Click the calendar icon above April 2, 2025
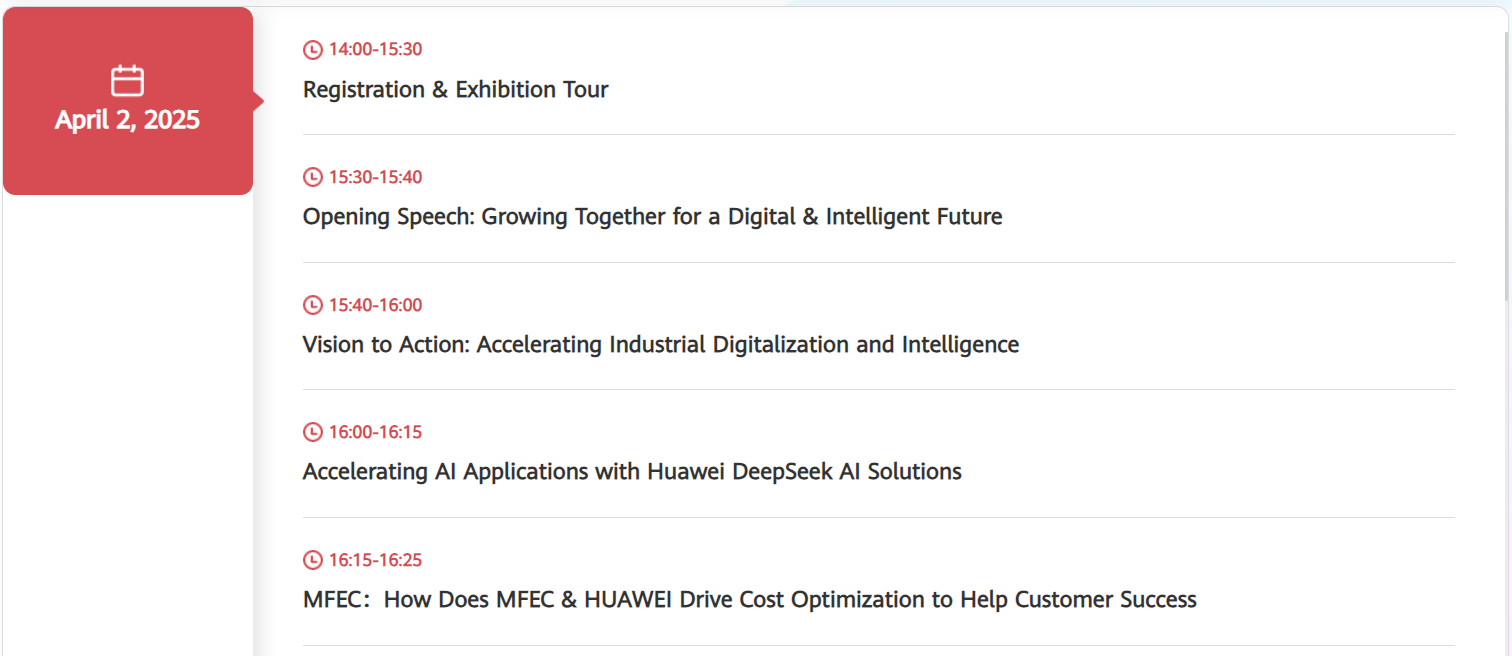1512x656 pixels. [x=128, y=81]
